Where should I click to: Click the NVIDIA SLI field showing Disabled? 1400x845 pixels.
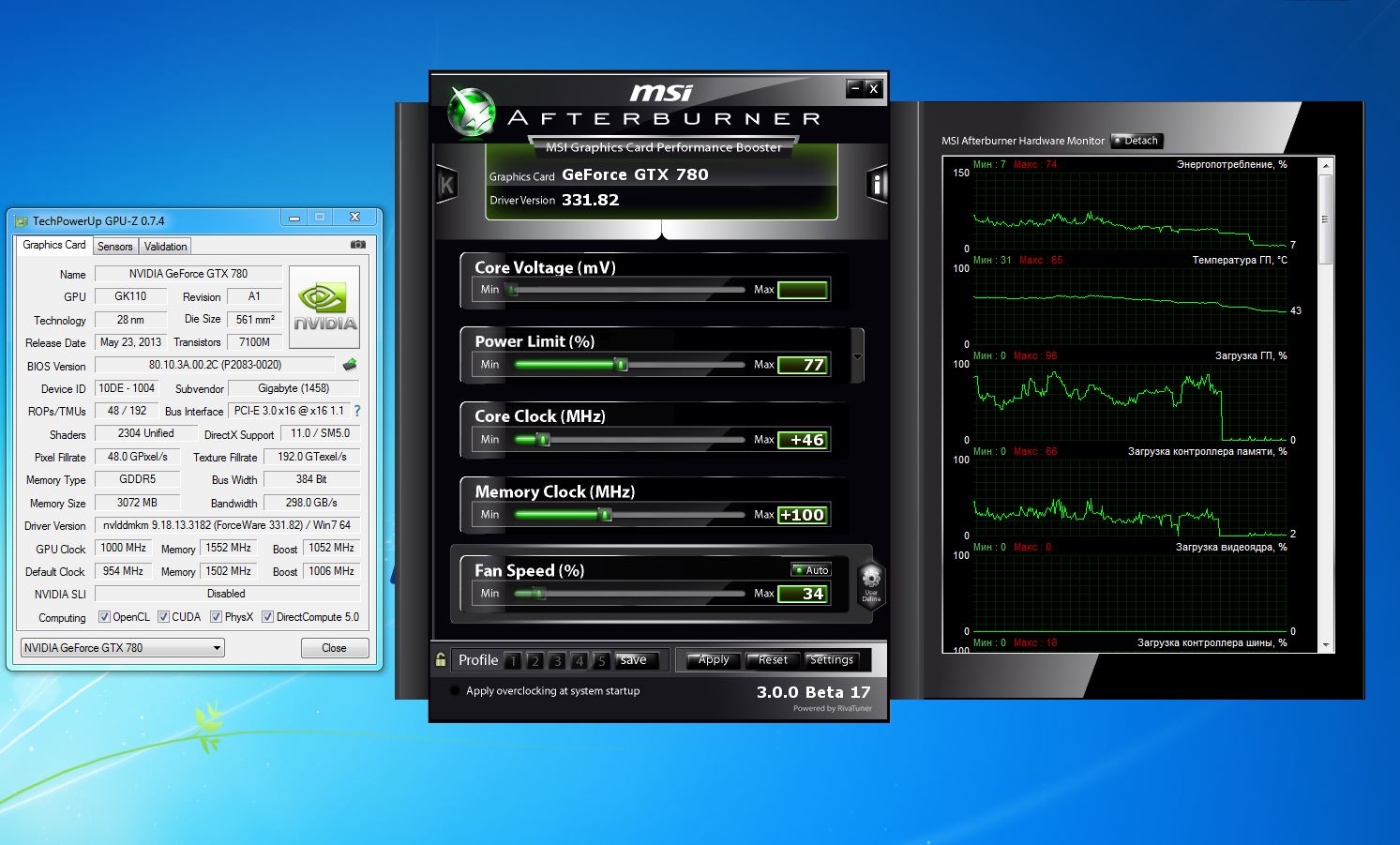coord(227,594)
